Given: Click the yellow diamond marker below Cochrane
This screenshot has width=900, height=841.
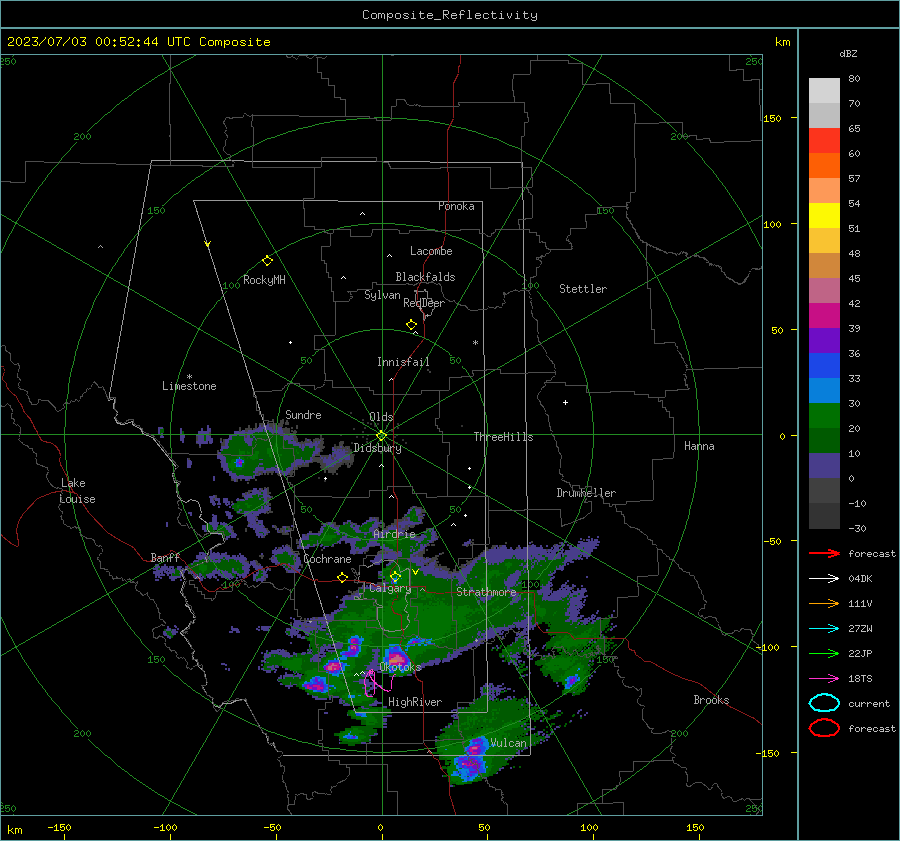Looking at the screenshot, I should coord(342,577).
